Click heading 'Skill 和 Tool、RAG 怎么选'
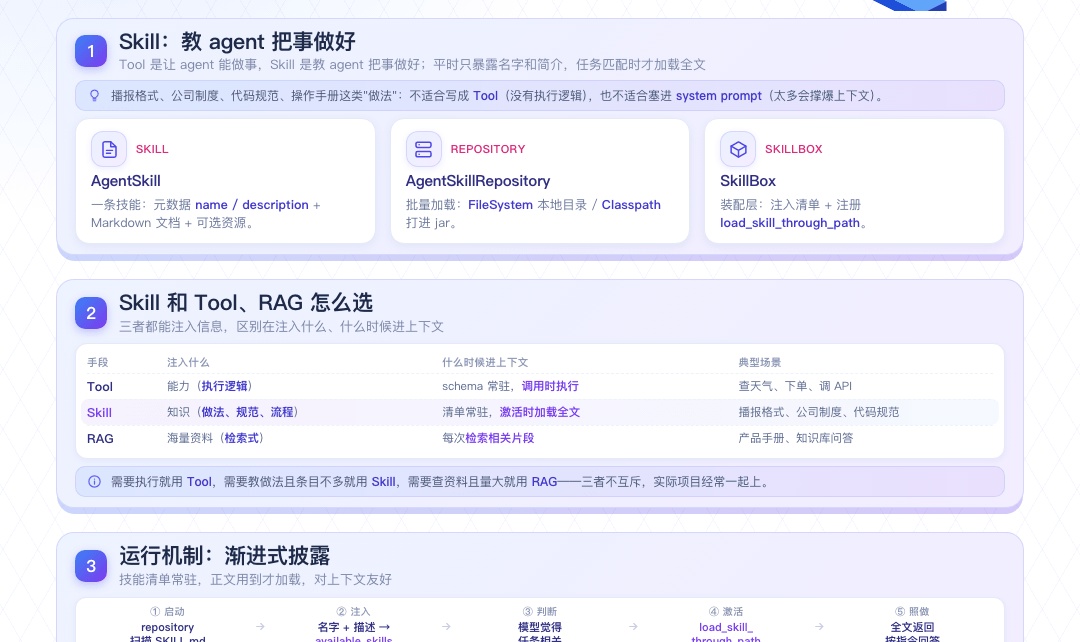The height and width of the screenshot is (642, 1080). pos(246,303)
